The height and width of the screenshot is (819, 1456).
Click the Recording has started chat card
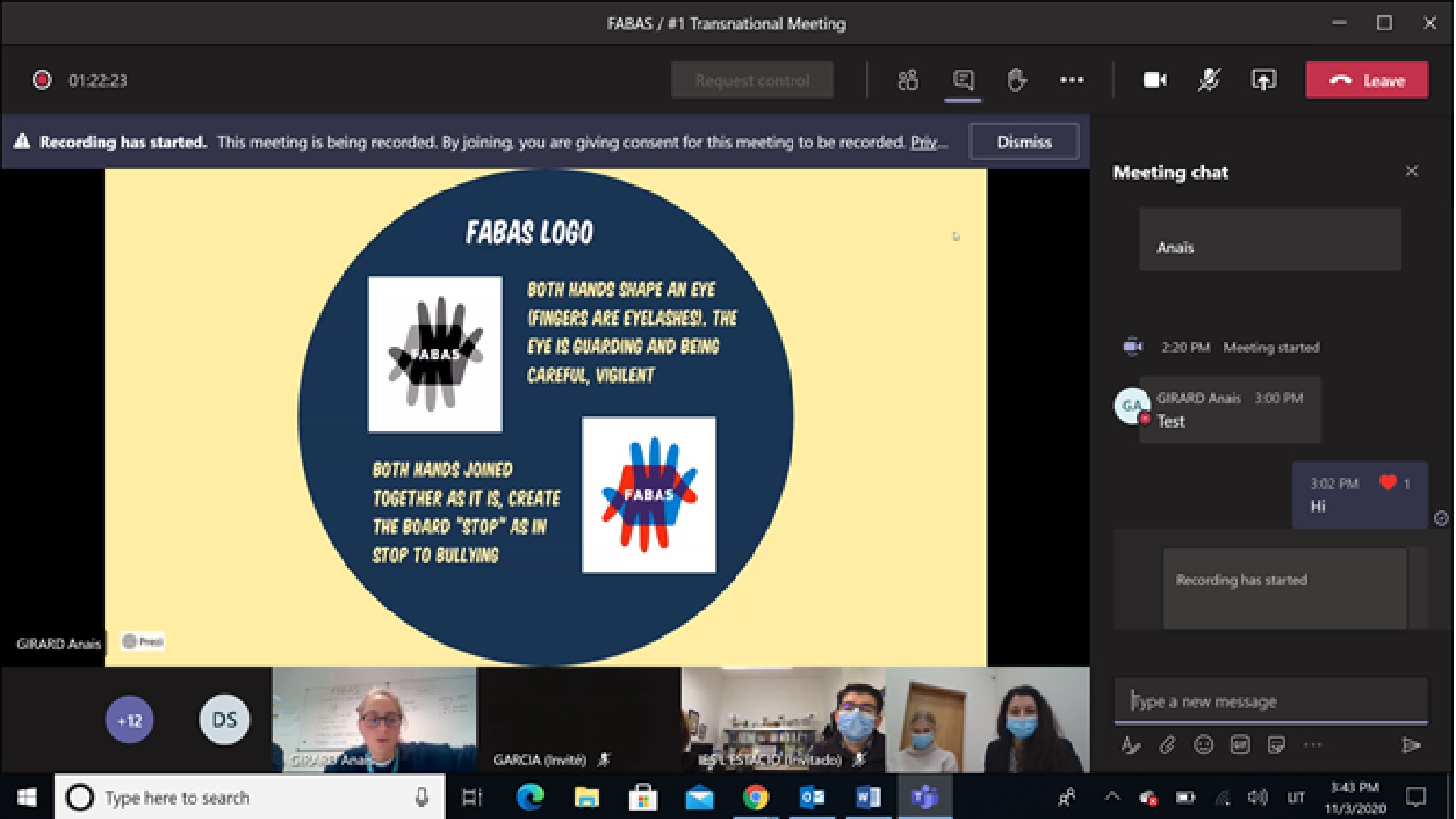tap(1285, 588)
